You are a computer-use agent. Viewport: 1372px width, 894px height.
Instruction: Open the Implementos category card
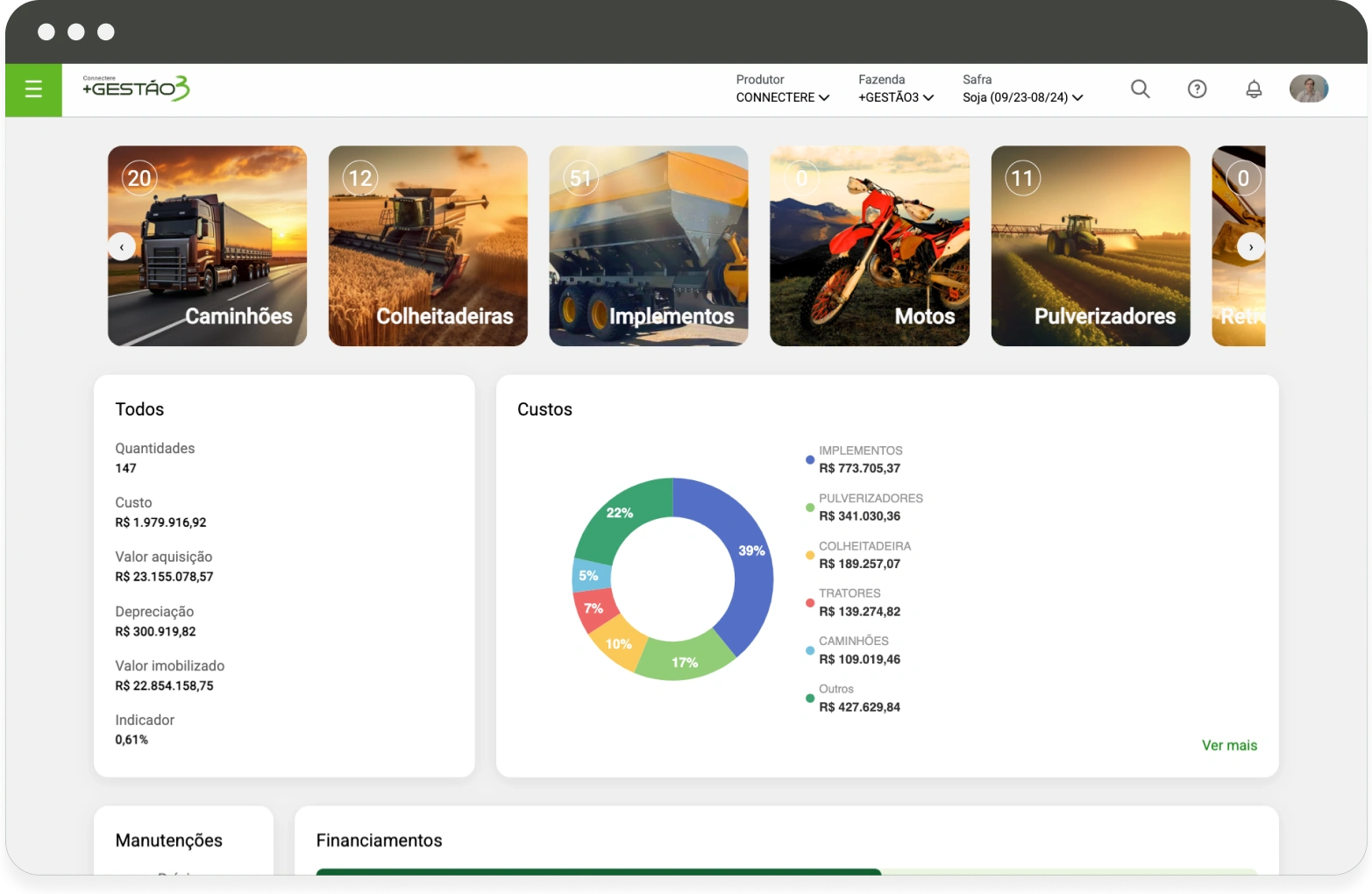(649, 246)
